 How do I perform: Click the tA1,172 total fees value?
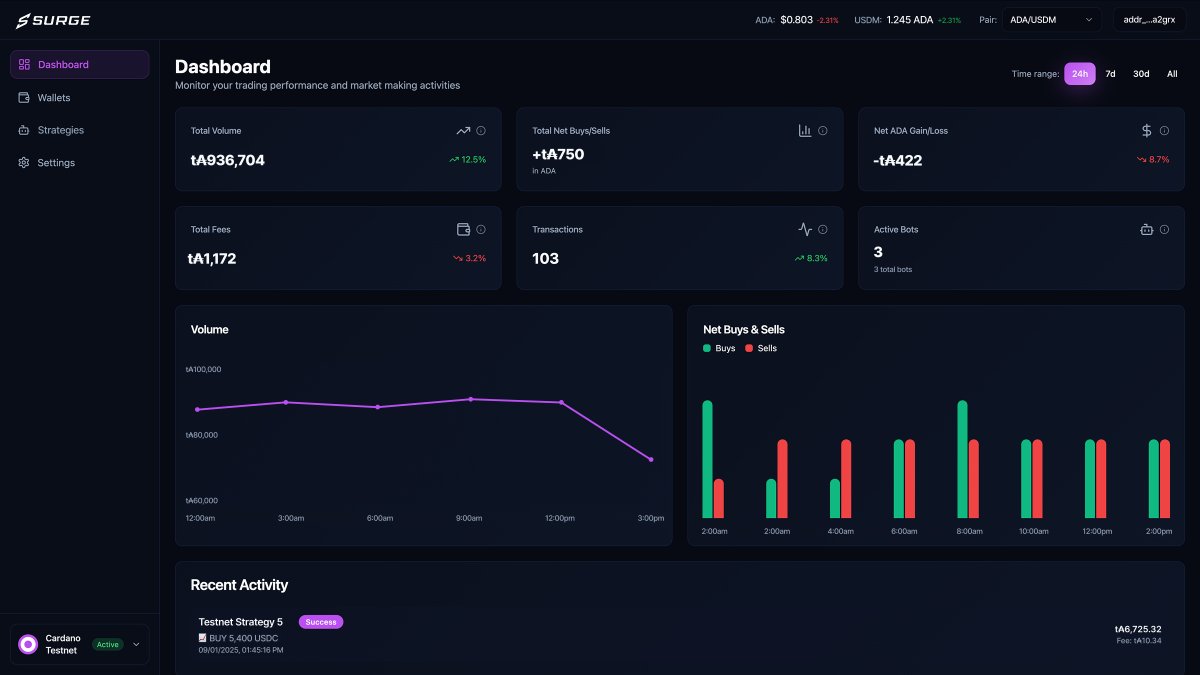[212, 258]
